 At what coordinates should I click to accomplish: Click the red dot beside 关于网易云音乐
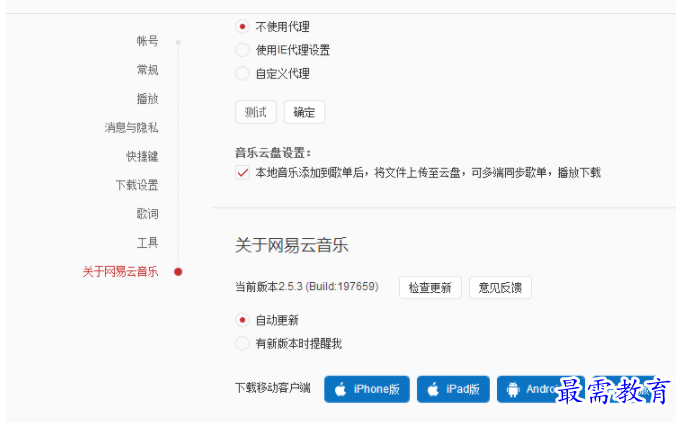coord(178,272)
